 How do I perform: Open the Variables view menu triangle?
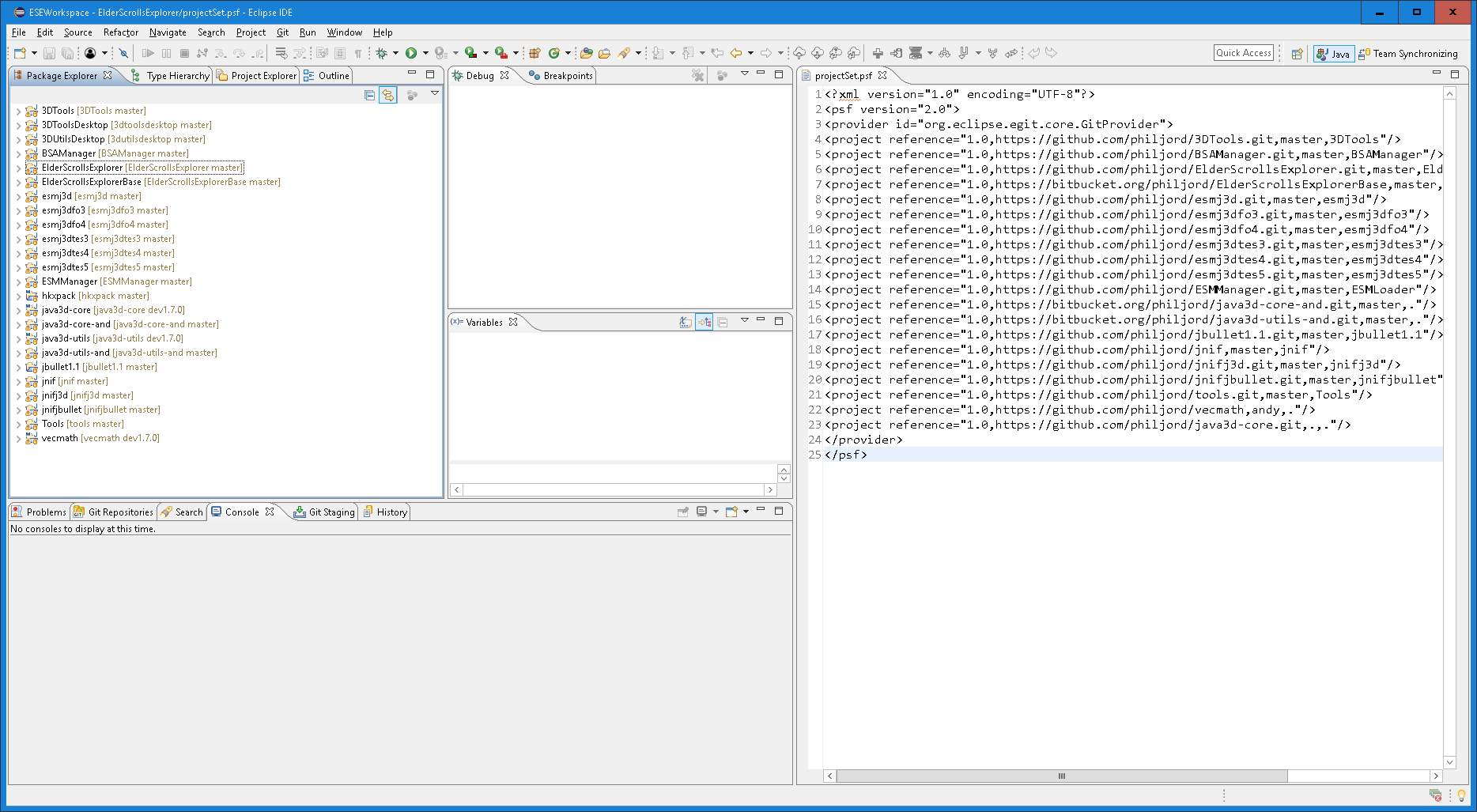pyautogui.click(x=744, y=320)
